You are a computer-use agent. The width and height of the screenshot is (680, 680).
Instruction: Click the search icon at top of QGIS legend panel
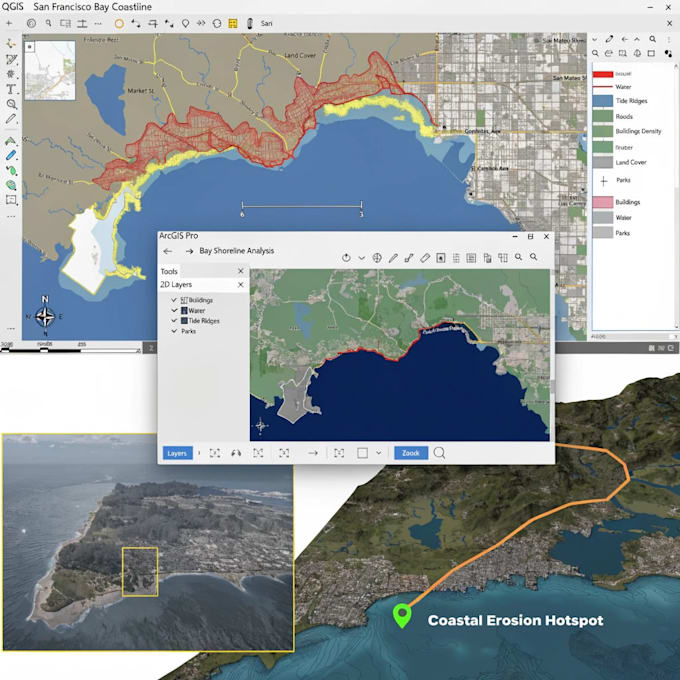pos(652,39)
